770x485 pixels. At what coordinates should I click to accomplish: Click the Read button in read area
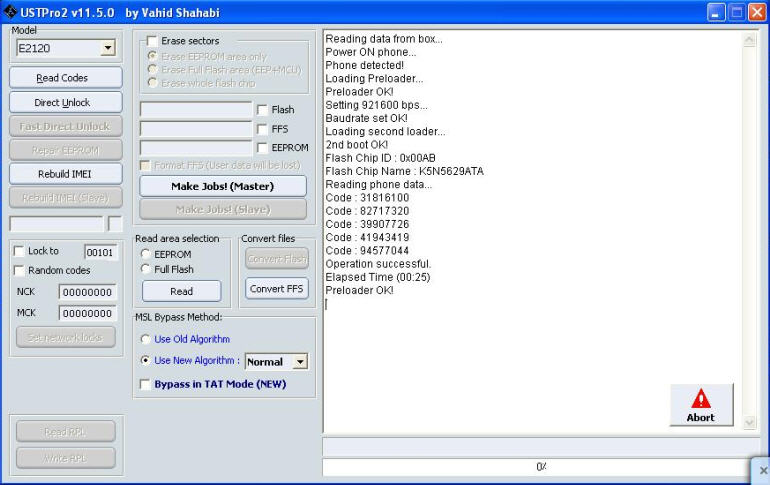tap(182, 291)
